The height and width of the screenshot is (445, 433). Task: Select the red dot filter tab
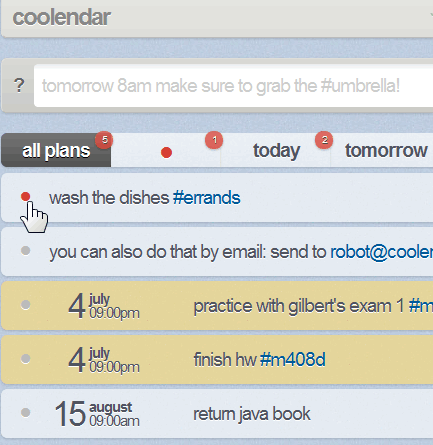coord(166,152)
